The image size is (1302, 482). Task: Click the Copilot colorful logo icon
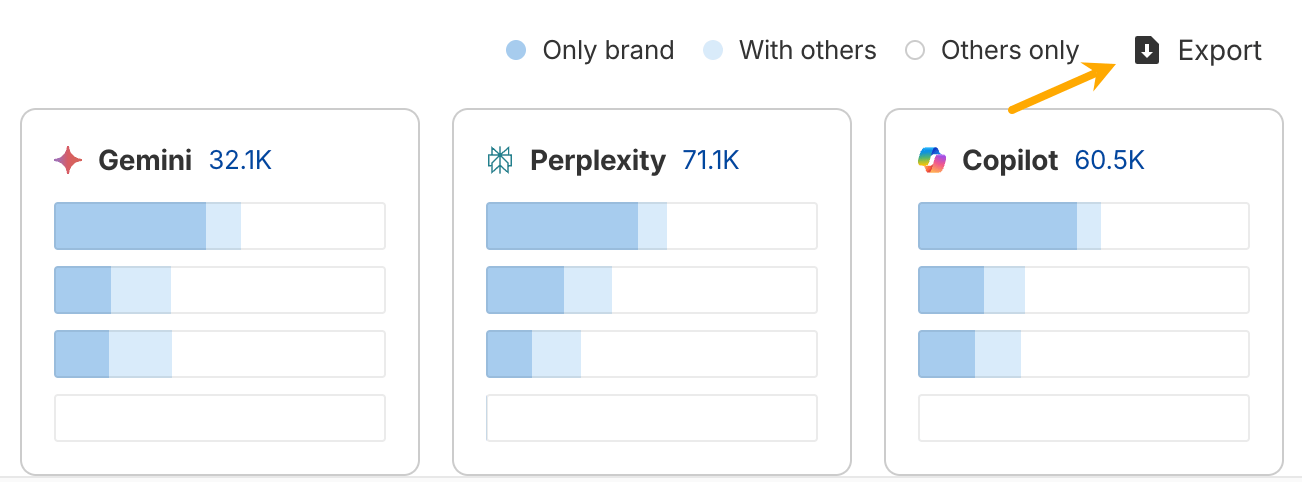(931, 160)
